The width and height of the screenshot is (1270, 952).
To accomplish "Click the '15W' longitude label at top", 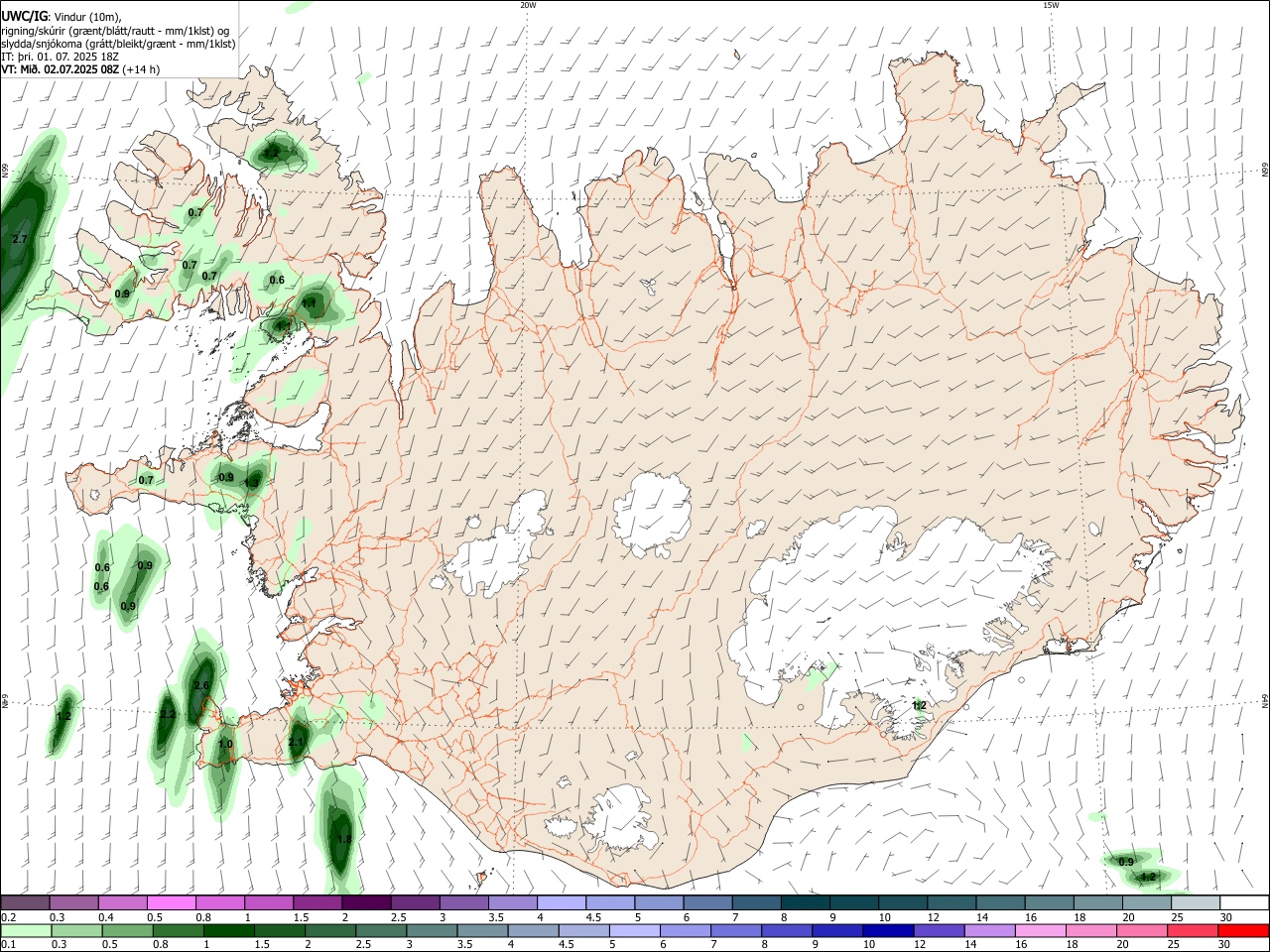I will pyautogui.click(x=1051, y=5).
